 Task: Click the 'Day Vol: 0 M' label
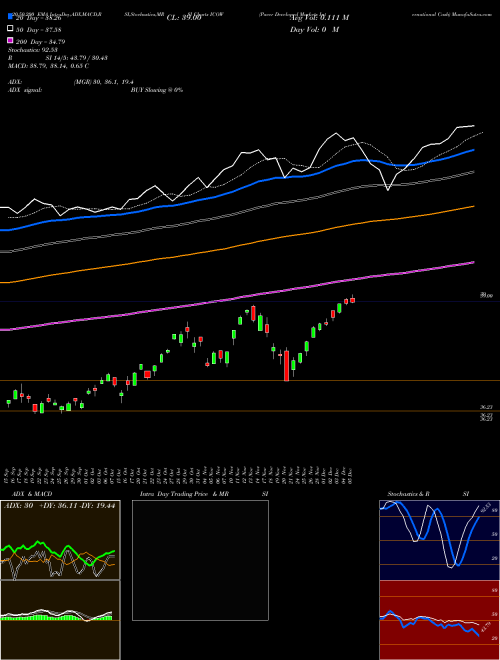[x=314, y=29]
